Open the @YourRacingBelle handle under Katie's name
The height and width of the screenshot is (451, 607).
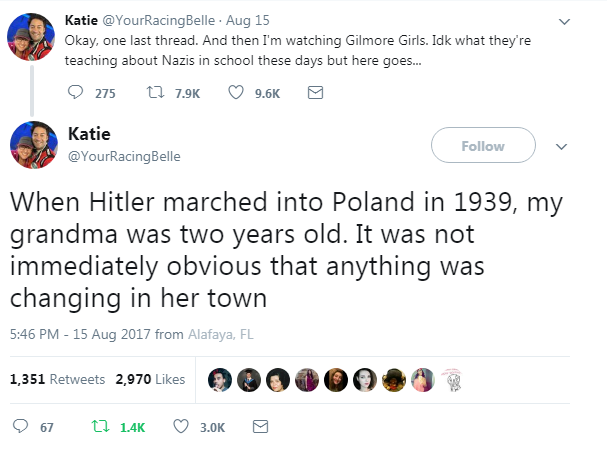pyautogui.click(x=124, y=157)
